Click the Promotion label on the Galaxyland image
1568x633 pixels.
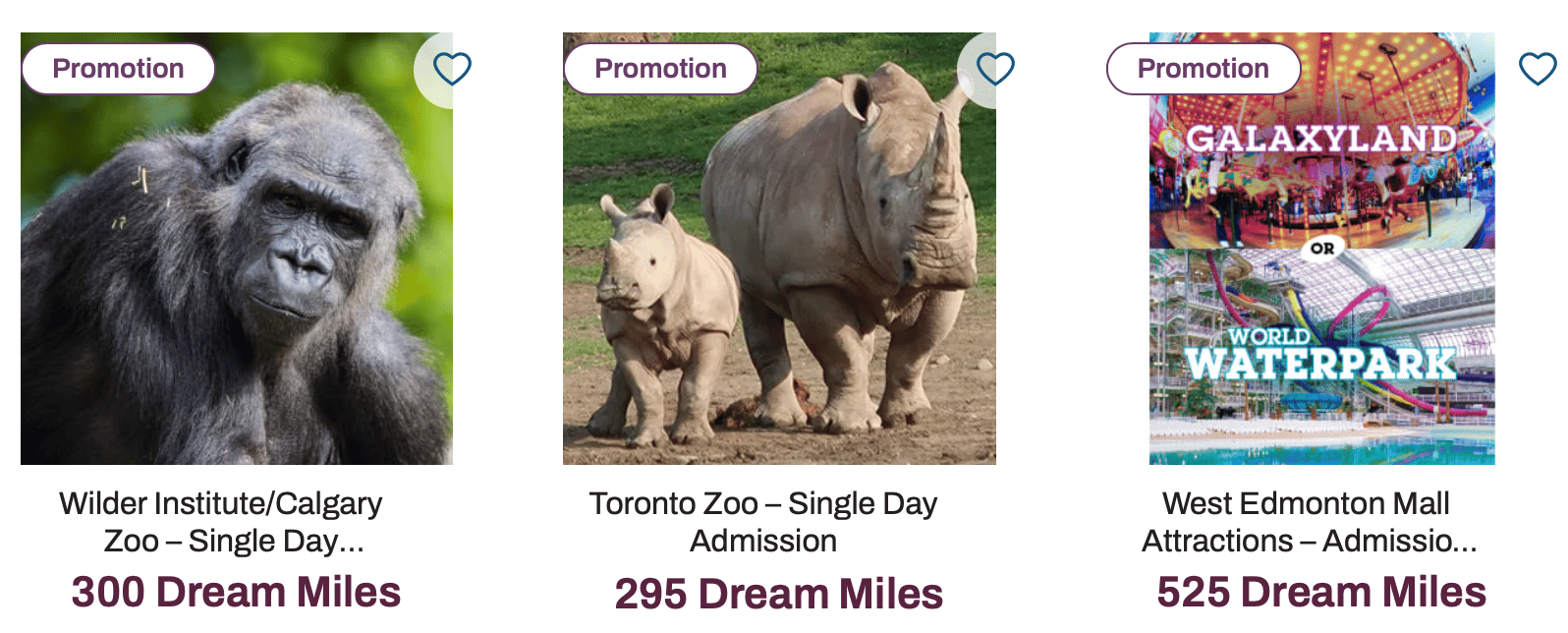tap(1203, 69)
